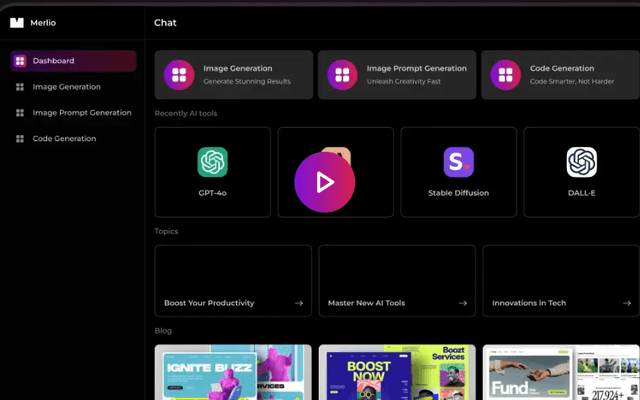Click the Topics section heading
This screenshot has width=640, height=400.
166,231
